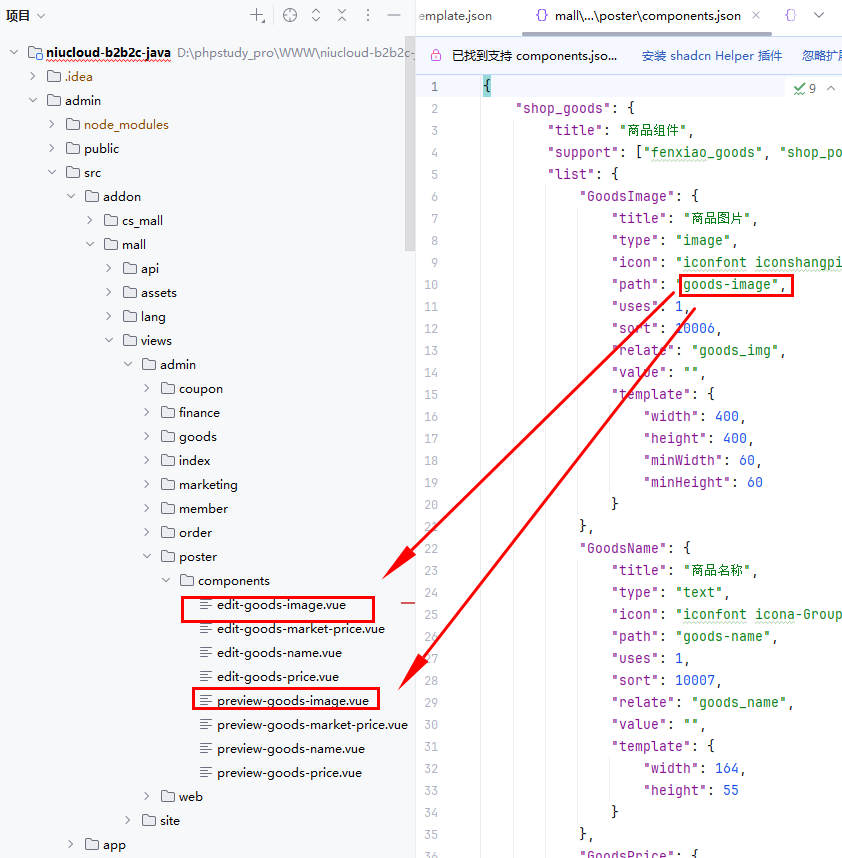
Task: Click the shield icon in notification banner
Action: 435,56
